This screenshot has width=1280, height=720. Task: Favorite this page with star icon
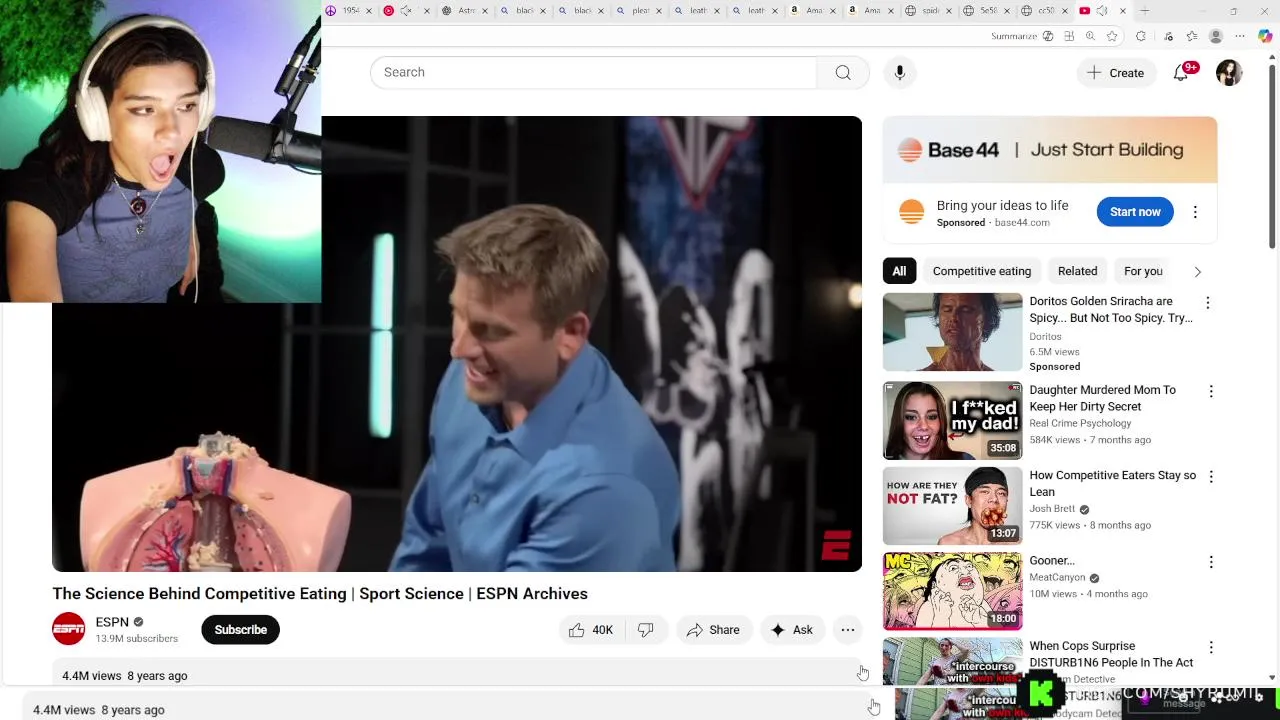tap(1112, 36)
